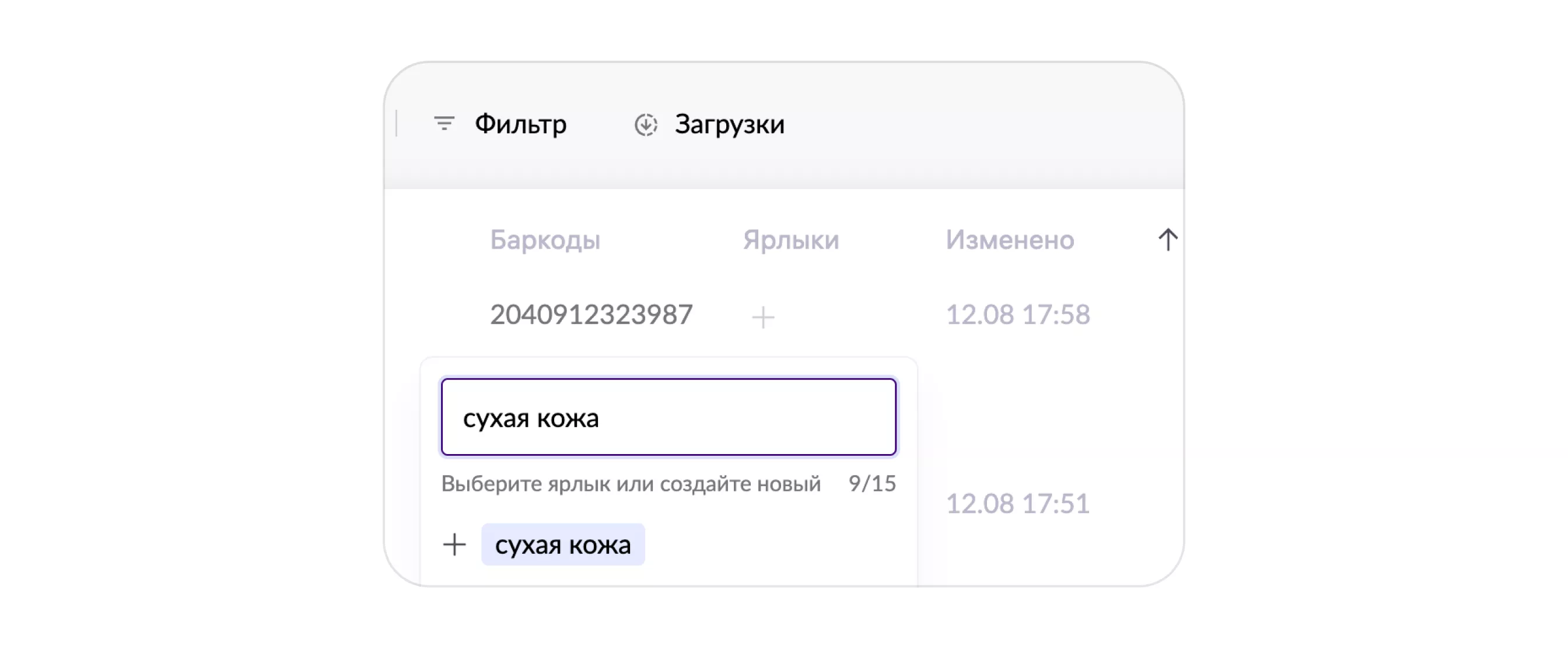The height and width of the screenshot is (649, 1568).
Task: Click the vertical divider left of Фильтр
Action: tap(397, 124)
